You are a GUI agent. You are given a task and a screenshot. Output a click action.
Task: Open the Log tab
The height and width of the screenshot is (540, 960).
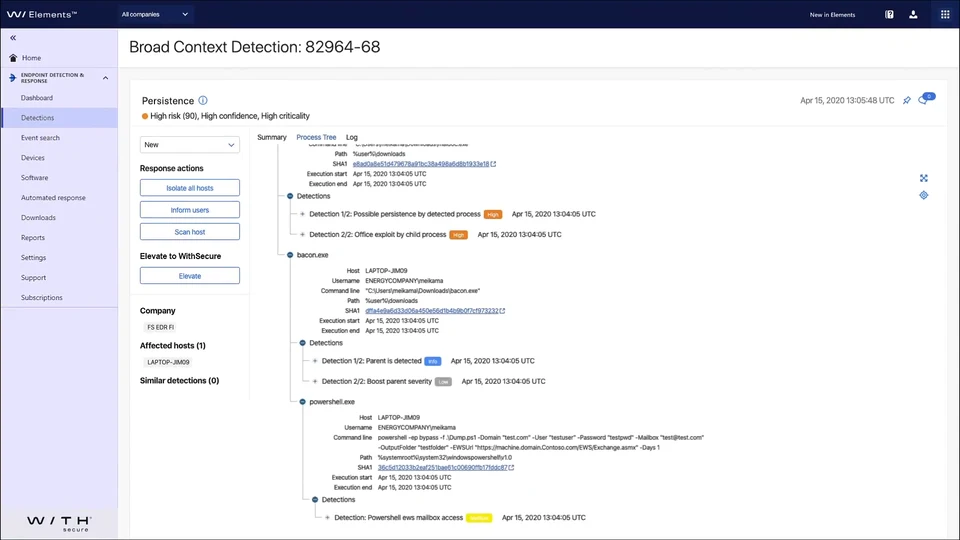[351, 137]
